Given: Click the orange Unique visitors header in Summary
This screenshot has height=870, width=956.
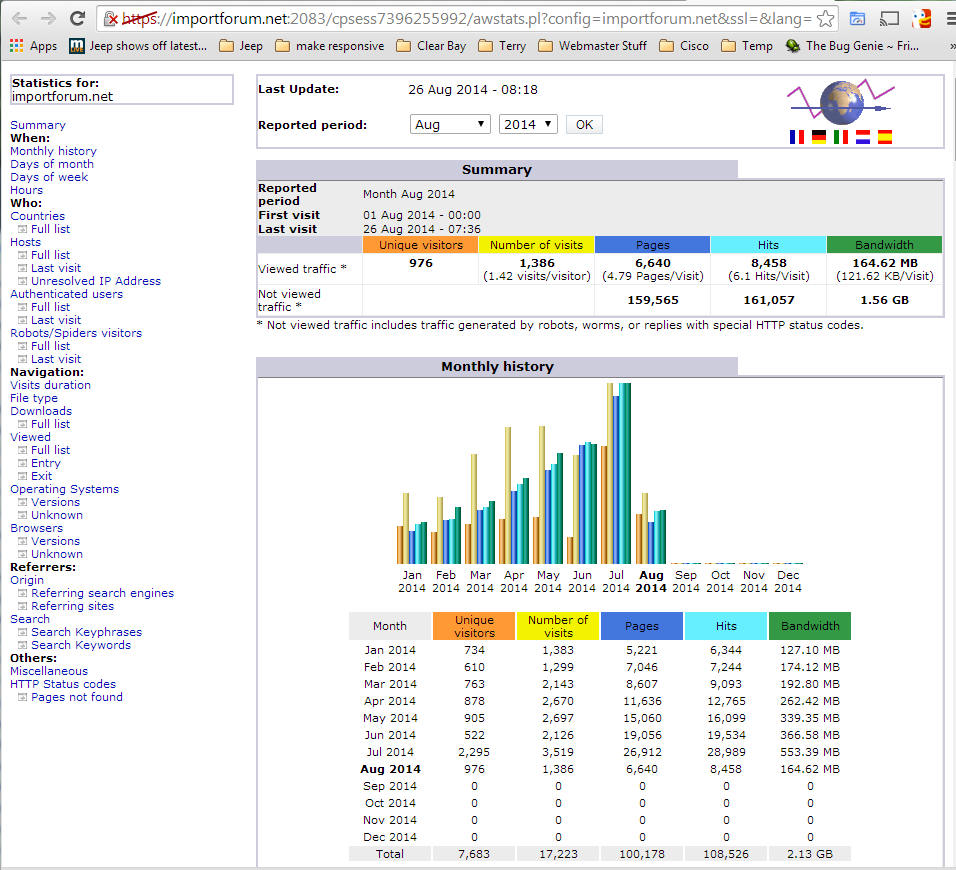Looking at the screenshot, I should pyautogui.click(x=421, y=245).
